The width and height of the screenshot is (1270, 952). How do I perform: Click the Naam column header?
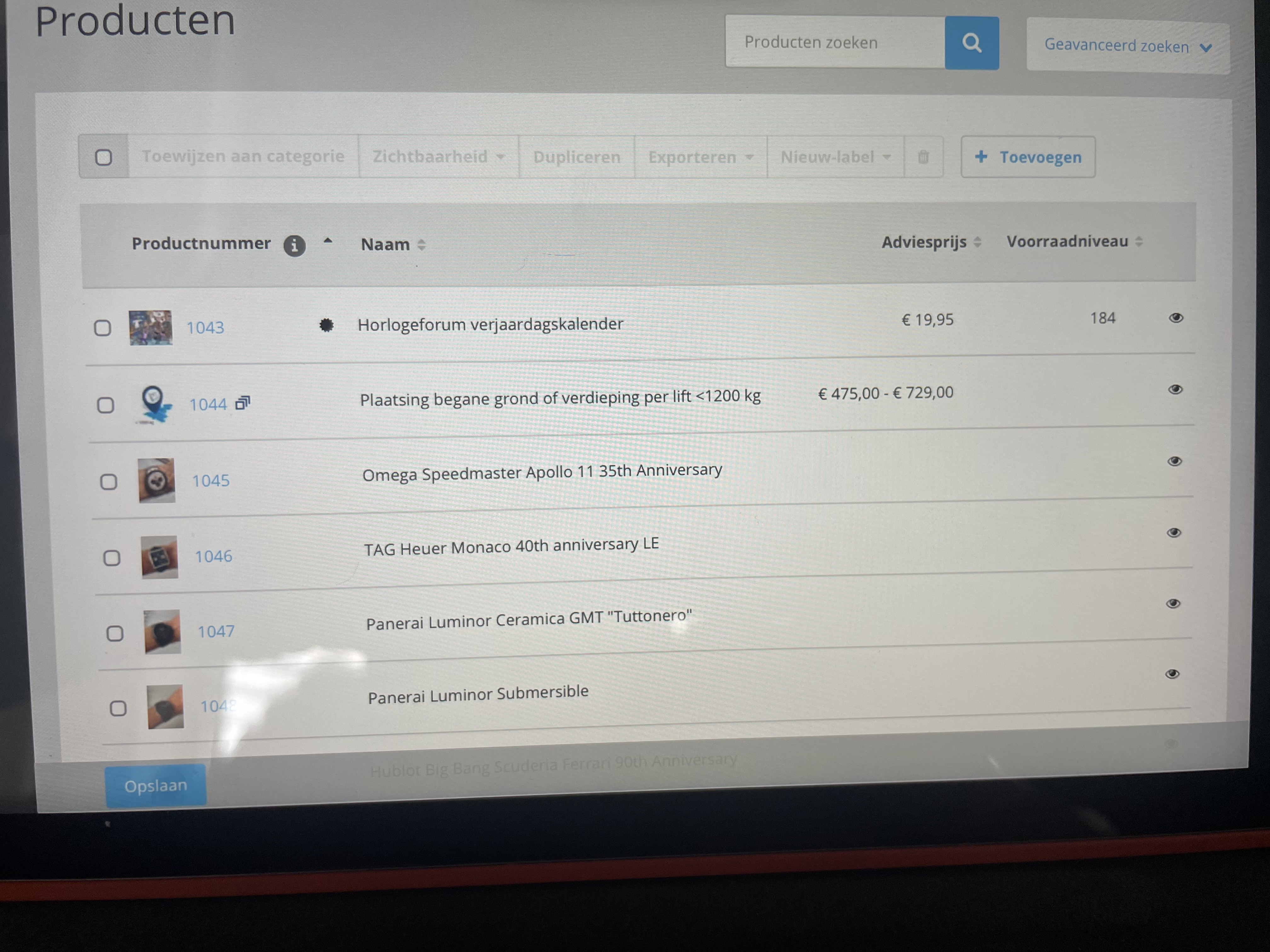(x=385, y=245)
